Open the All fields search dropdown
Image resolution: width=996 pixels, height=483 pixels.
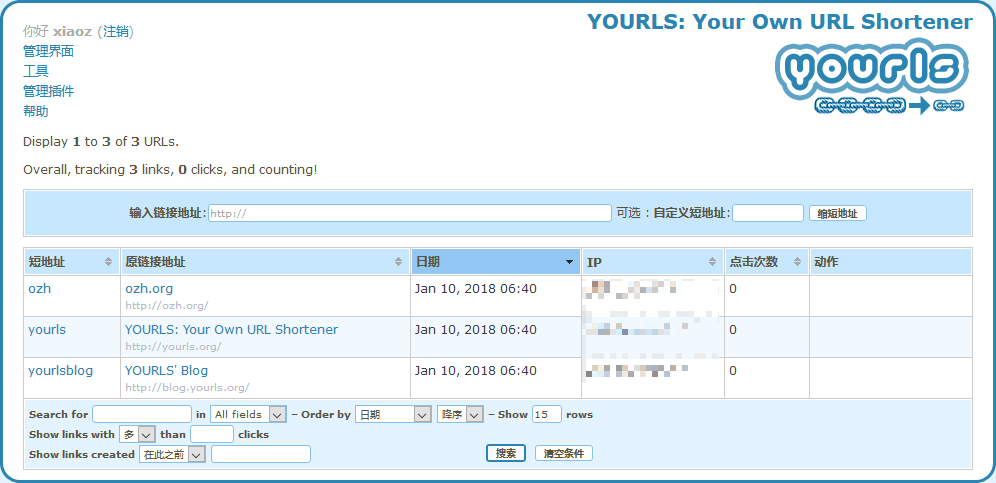tap(248, 414)
